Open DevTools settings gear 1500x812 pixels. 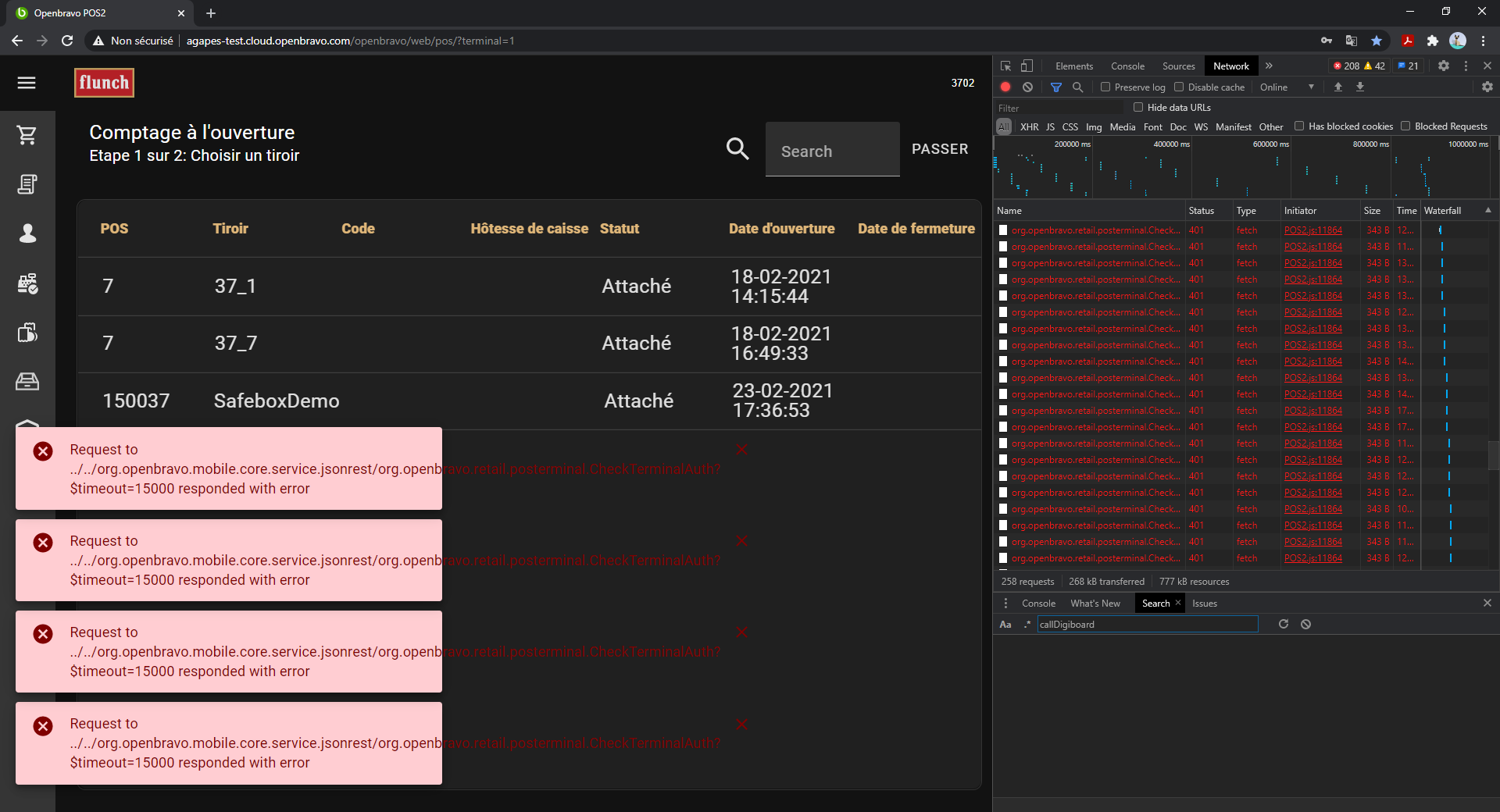1443,66
